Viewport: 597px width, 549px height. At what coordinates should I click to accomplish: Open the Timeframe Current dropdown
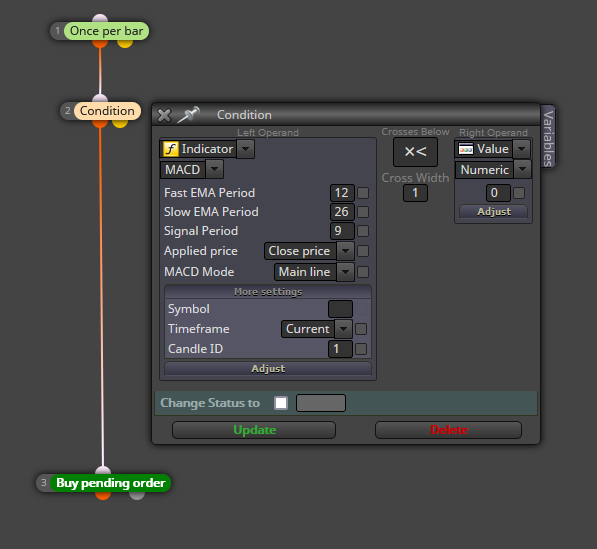pos(343,329)
